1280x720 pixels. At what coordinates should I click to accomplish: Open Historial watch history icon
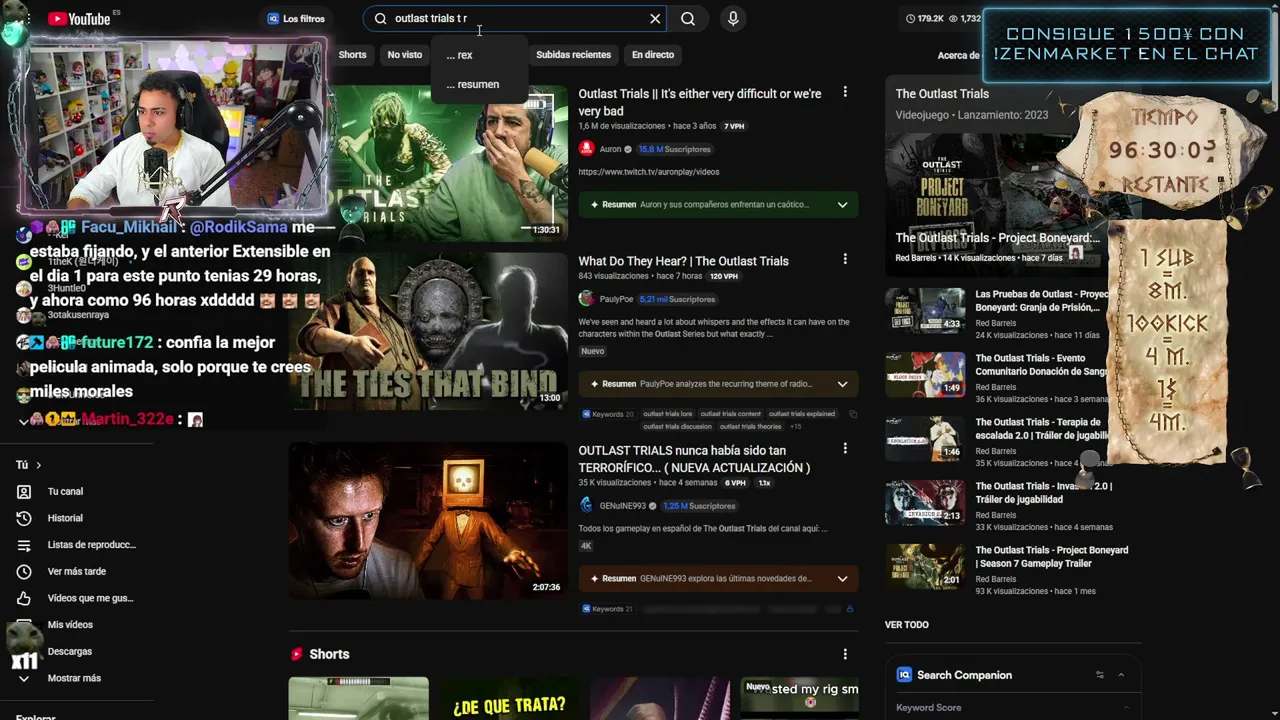click(x=24, y=518)
